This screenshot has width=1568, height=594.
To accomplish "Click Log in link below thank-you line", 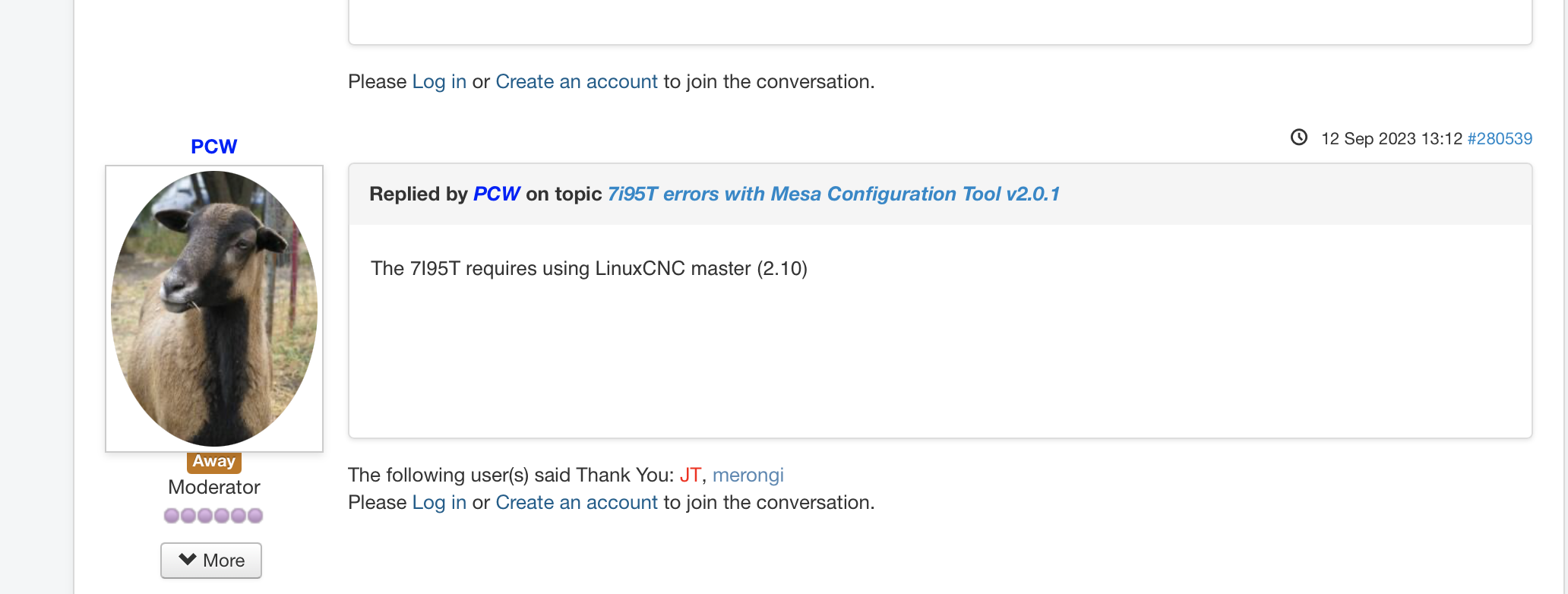I will click(x=439, y=502).
